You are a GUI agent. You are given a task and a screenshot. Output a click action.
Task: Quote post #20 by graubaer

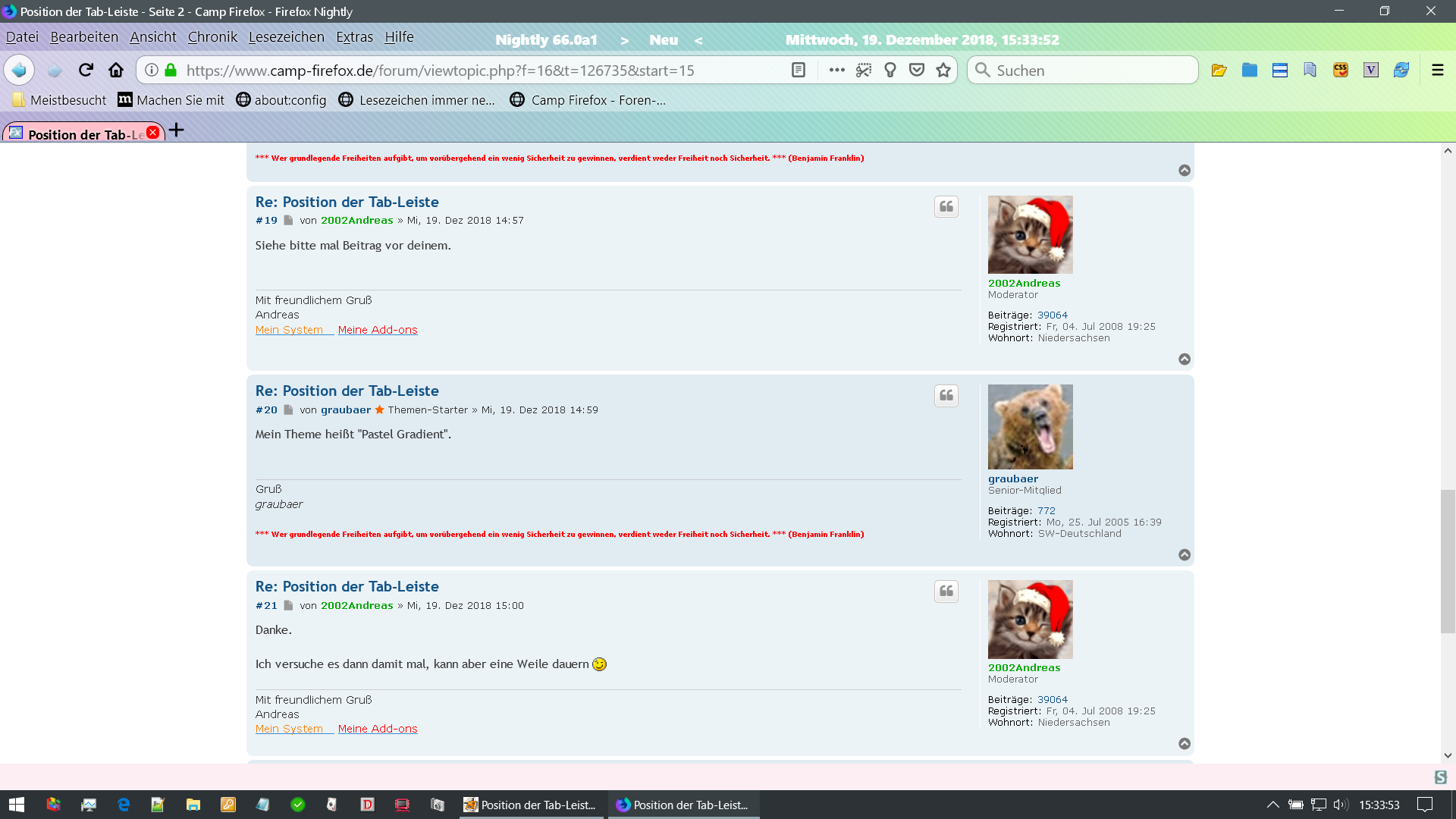pos(946,396)
